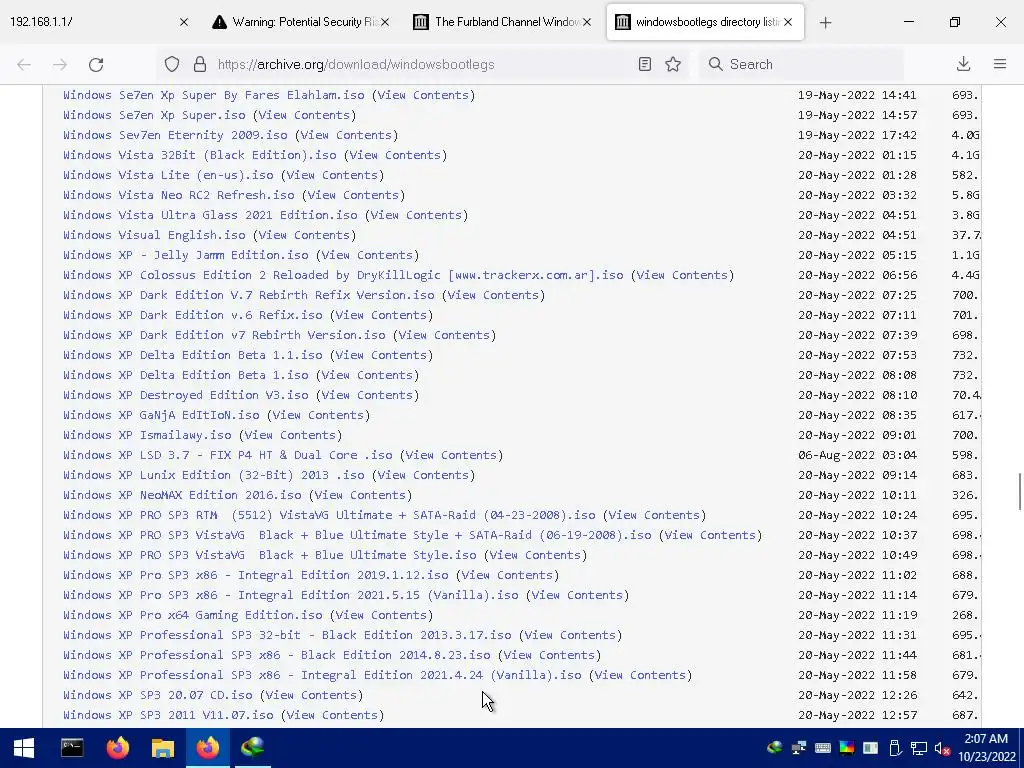Download Windows XP Delta Edition Beta 1.iso
The image size is (1024, 768).
(x=185, y=375)
